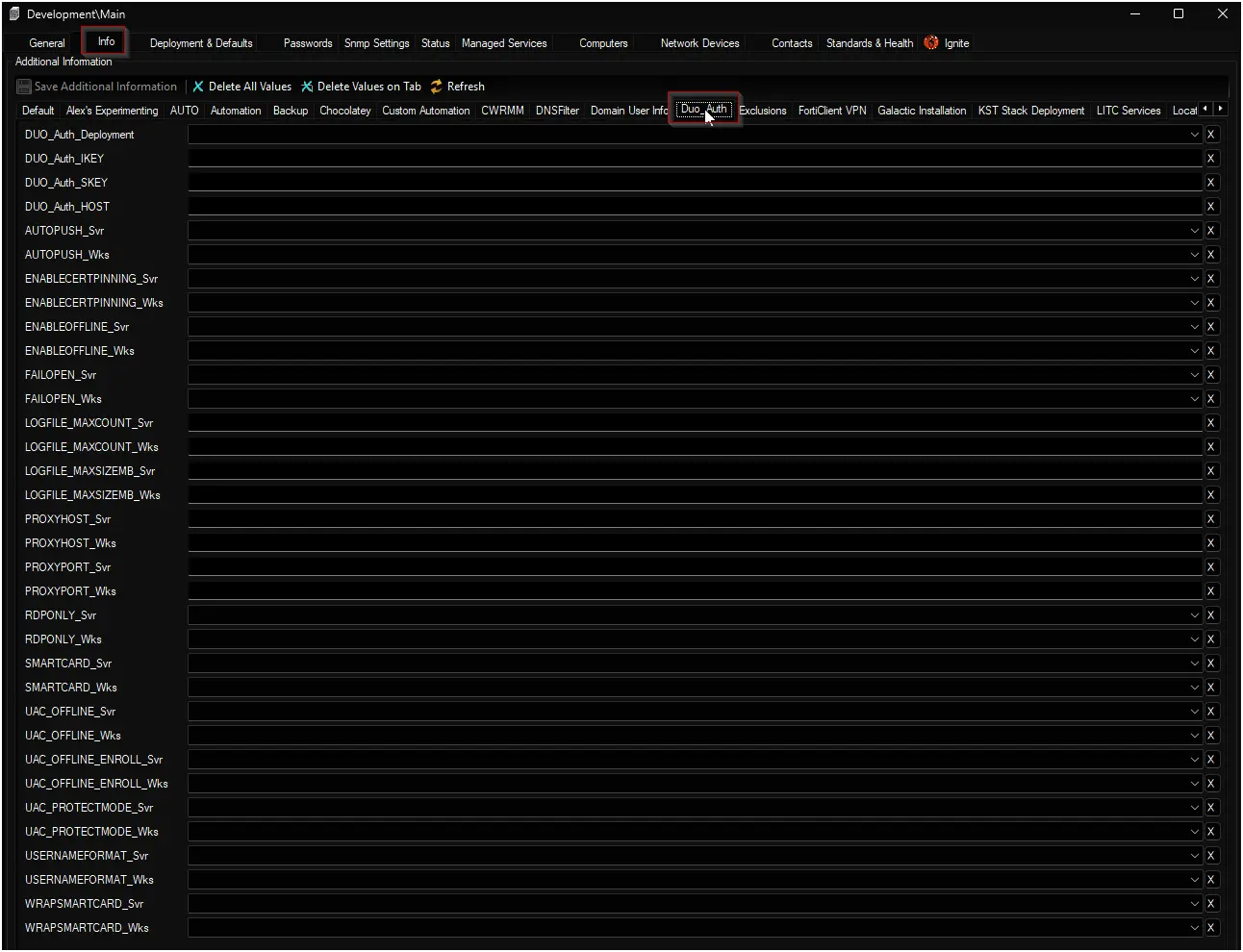This screenshot has height=952, width=1243.
Task: Open the Deployment & Defaults tab
Action: pyautogui.click(x=201, y=43)
